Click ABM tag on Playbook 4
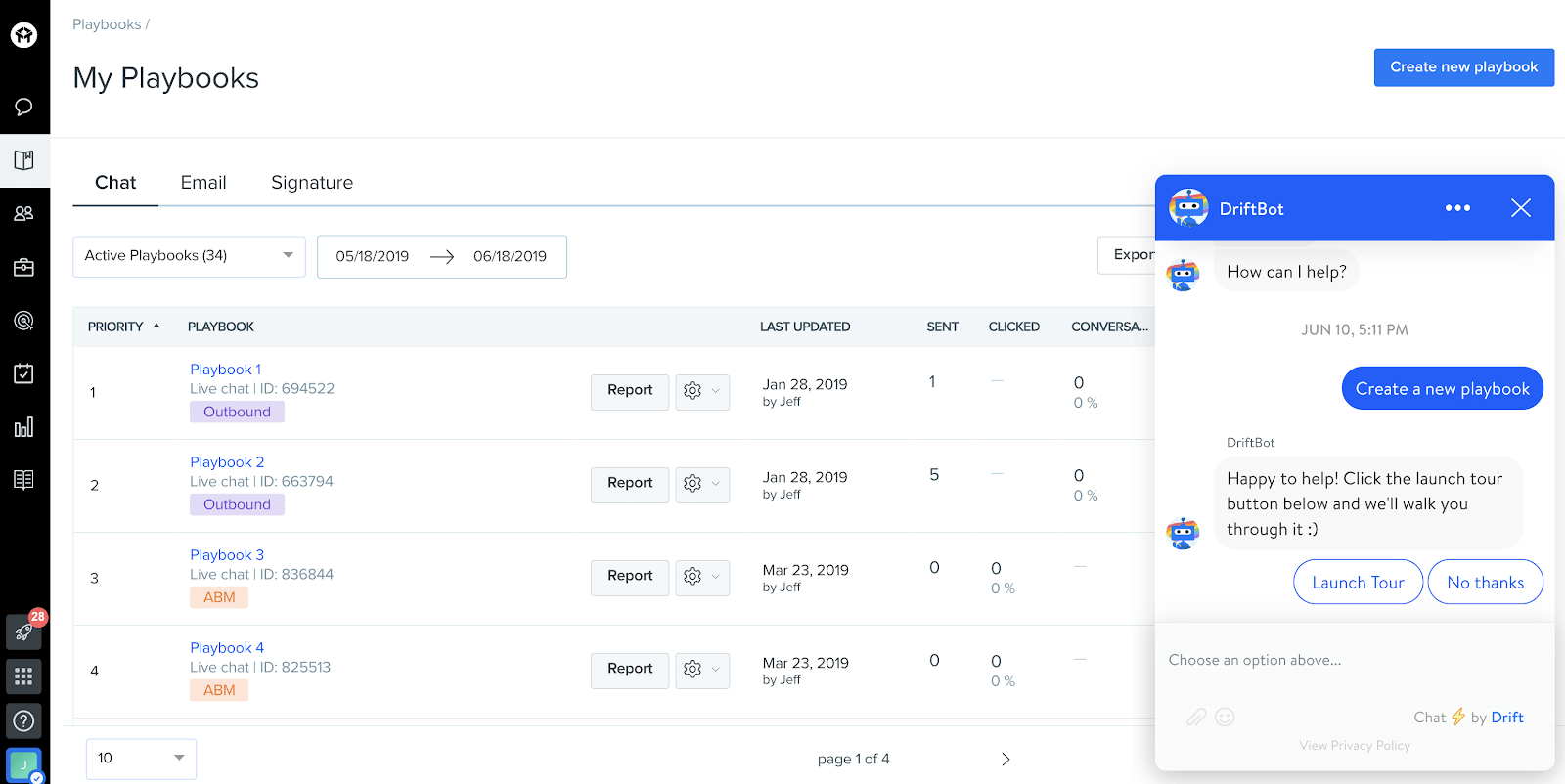1565x784 pixels. (x=219, y=690)
